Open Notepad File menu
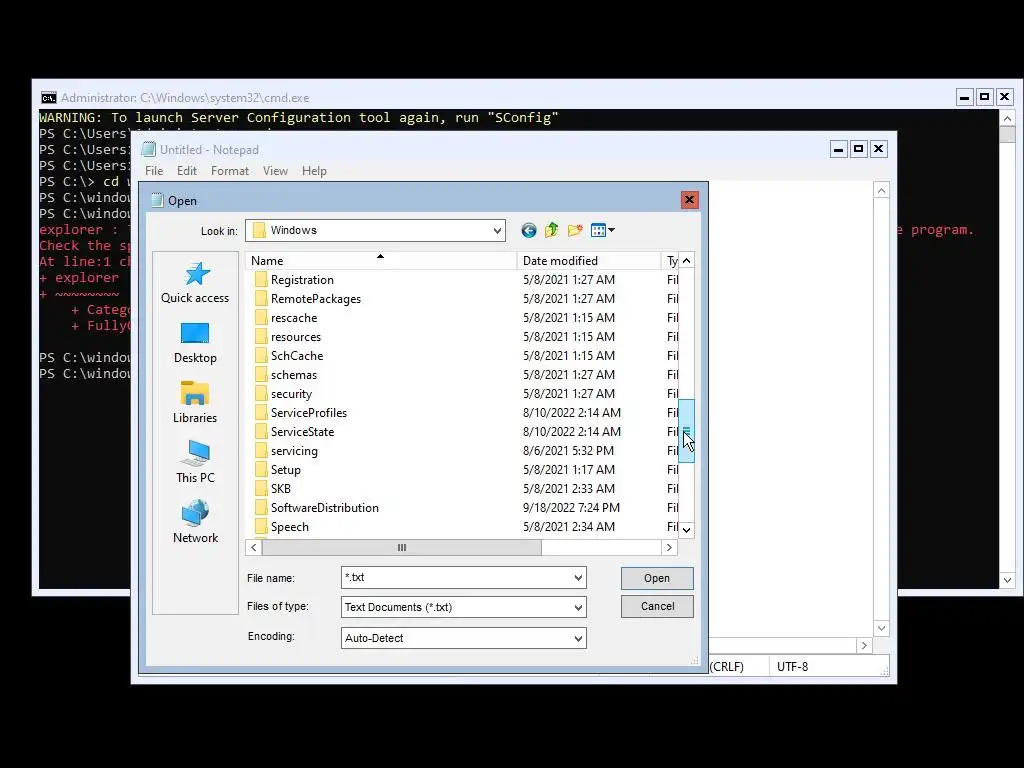1024x768 pixels. coord(154,170)
